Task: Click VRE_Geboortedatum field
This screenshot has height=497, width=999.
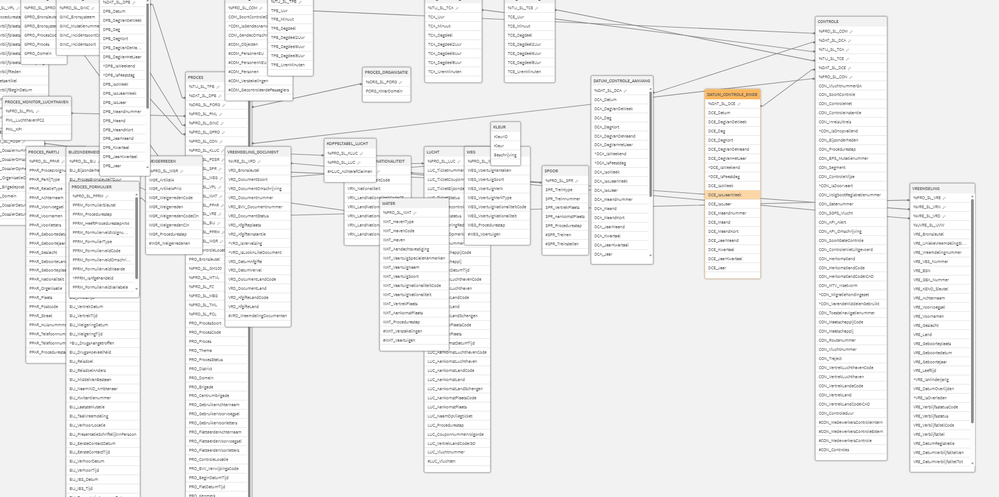Action: pos(940,352)
